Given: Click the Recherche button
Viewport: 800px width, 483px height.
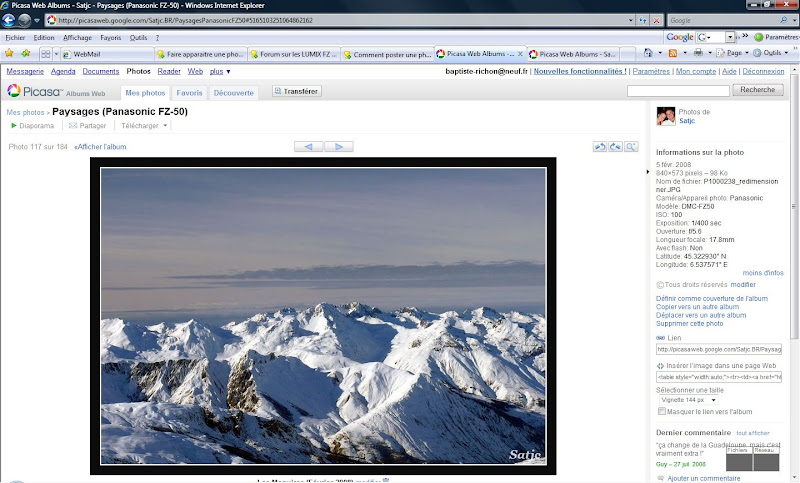Looking at the screenshot, I should (758, 90).
